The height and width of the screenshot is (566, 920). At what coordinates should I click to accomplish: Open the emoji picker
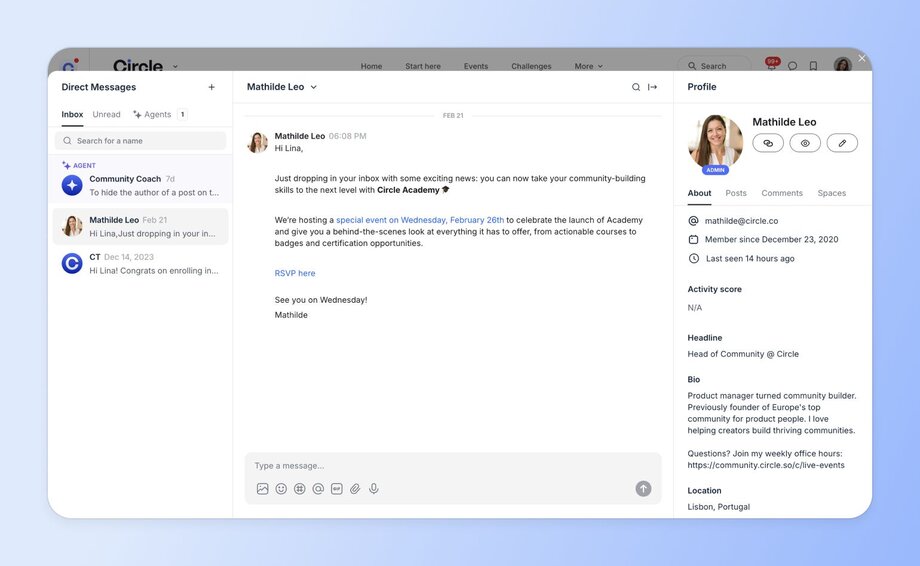tap(281, 489)
